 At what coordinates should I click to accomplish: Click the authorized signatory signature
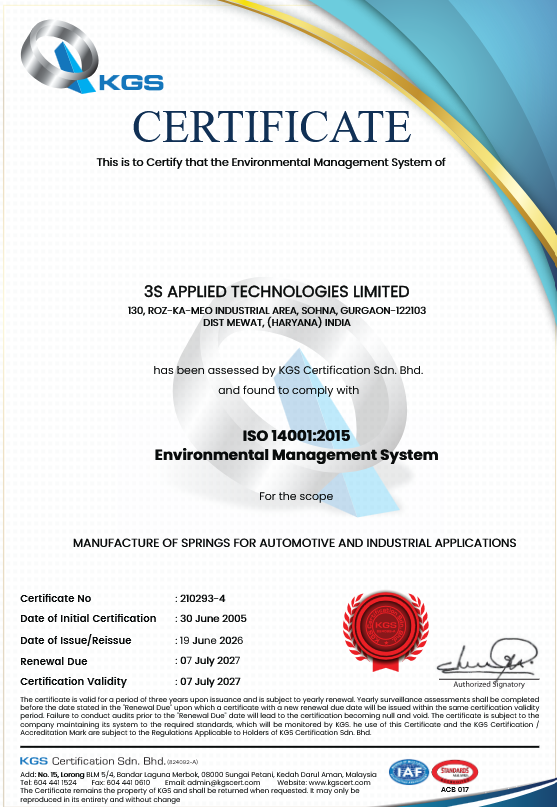[x=488, y=659]
